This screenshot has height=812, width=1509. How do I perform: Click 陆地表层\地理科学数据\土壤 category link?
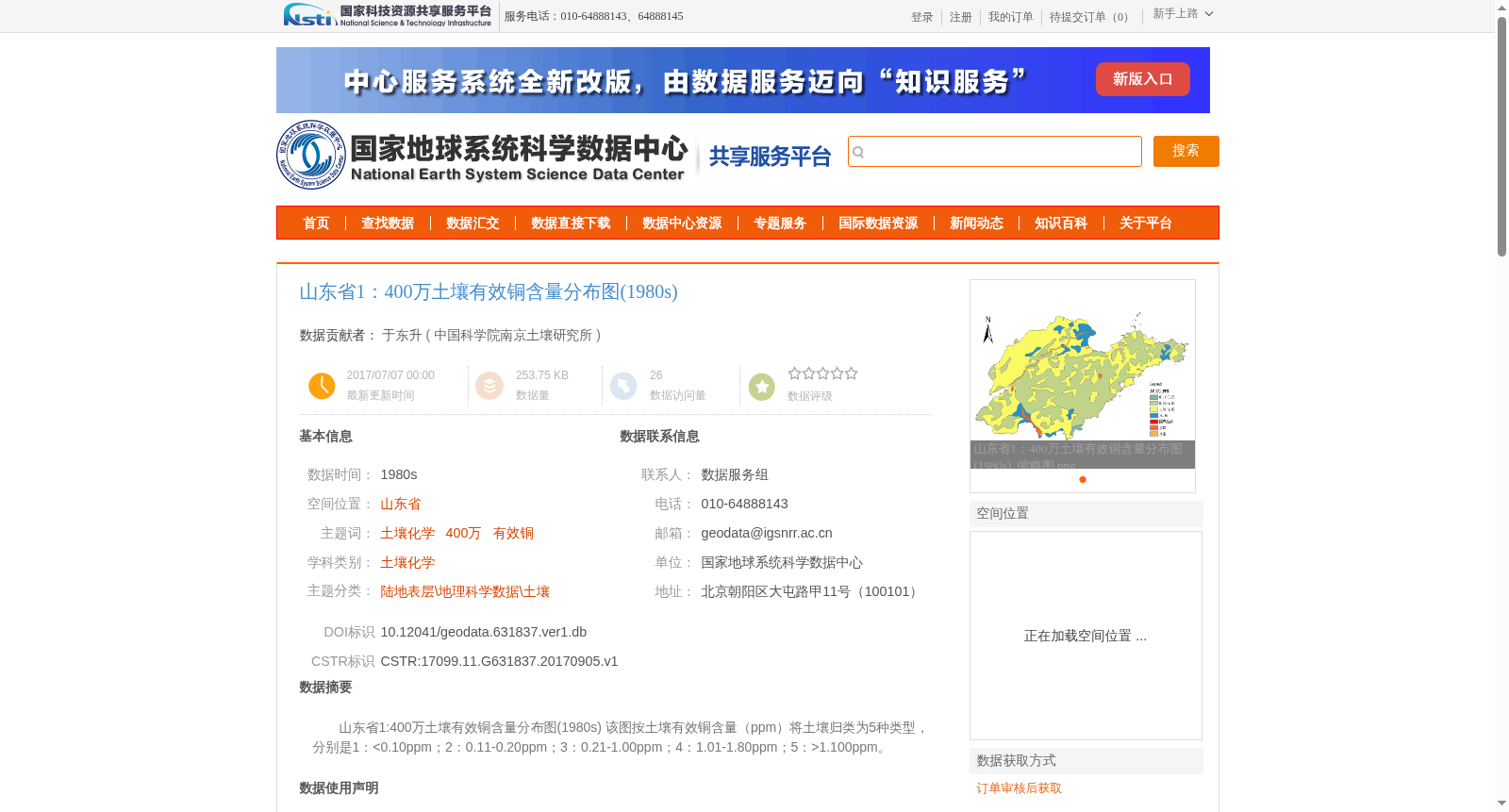tap(465, 591)
